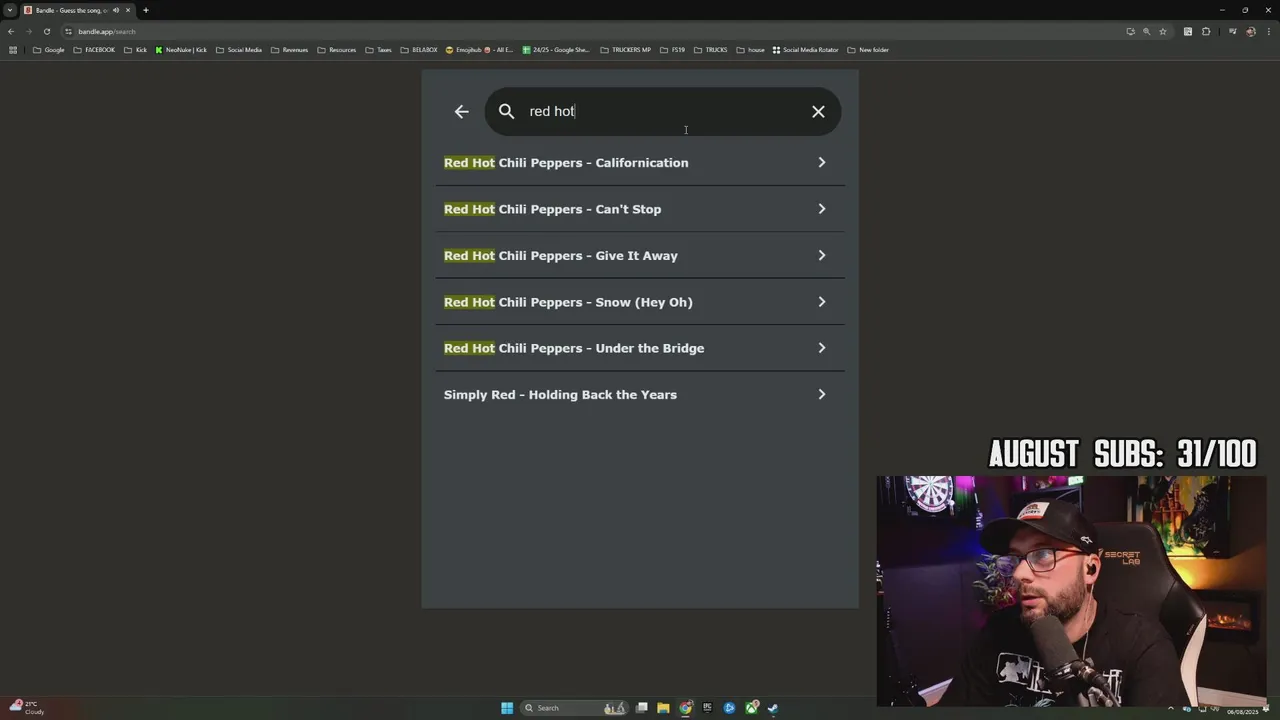Open the Windows Start menu
Image resolution: width=1280 pixels, height=720 pixels.
click(x=507, y=708)
